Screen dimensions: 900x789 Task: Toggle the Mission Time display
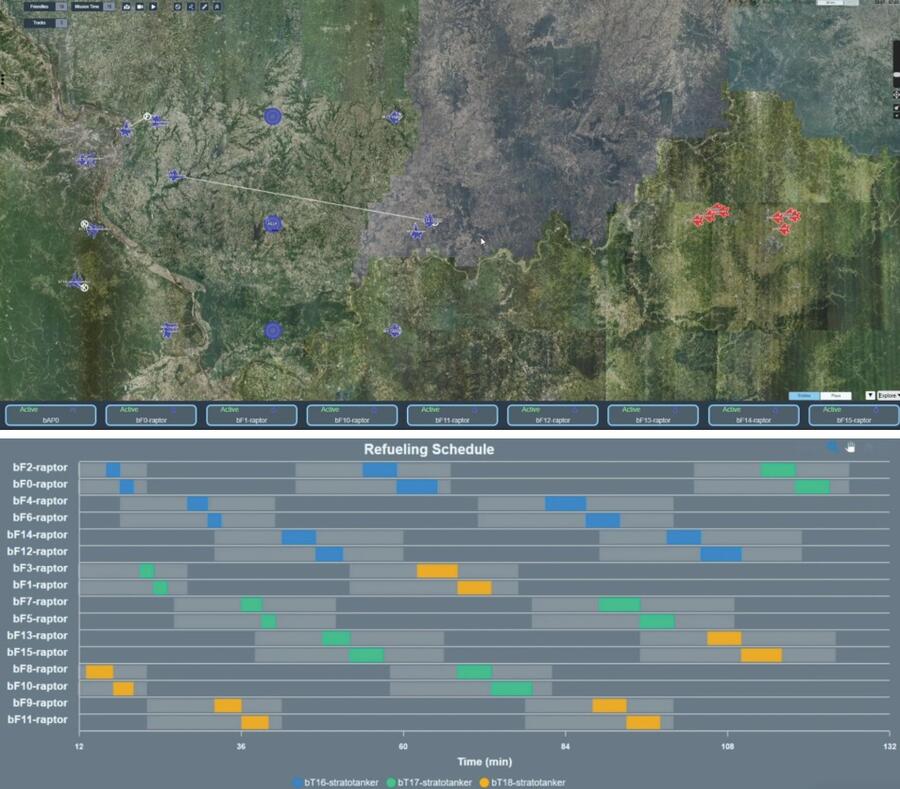point(87,7)
